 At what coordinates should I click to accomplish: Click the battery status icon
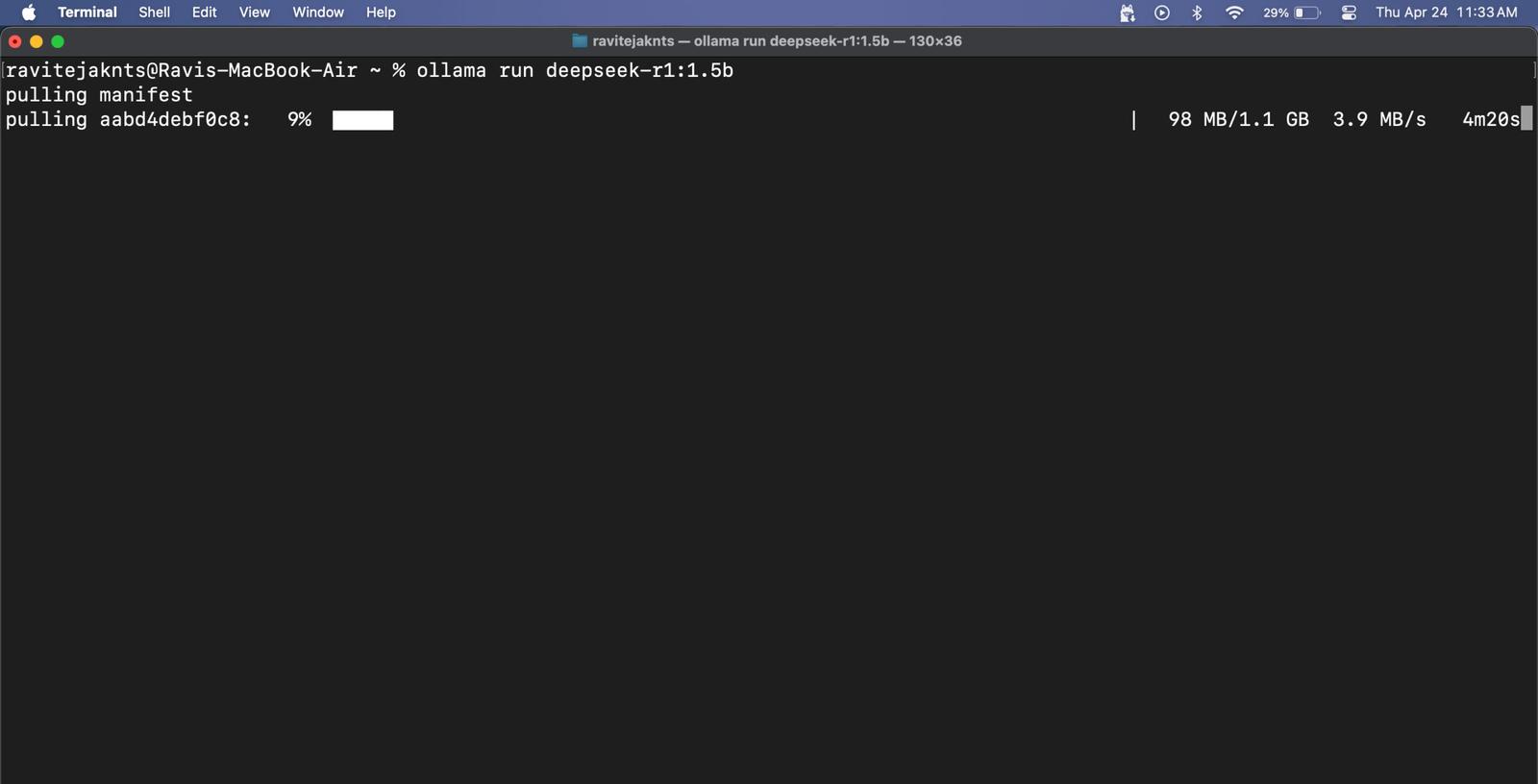1307,12
